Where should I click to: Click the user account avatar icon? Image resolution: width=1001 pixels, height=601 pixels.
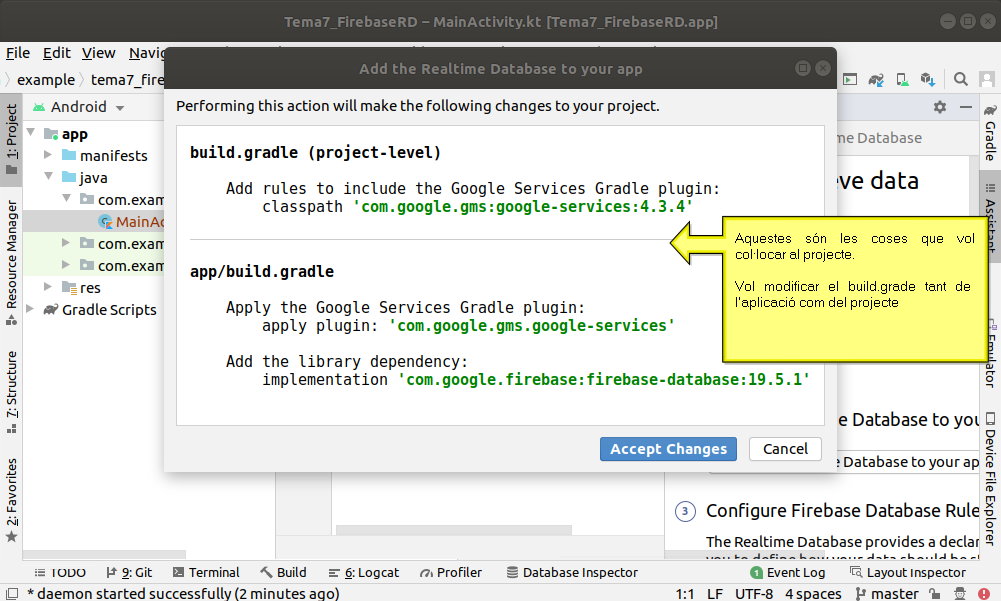[987, 79]
